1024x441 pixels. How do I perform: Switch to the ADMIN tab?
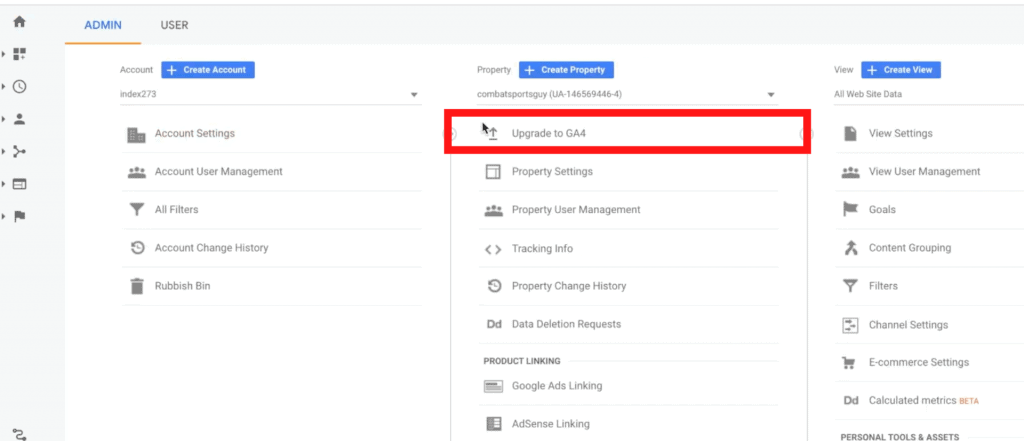(x=103, y=25)
